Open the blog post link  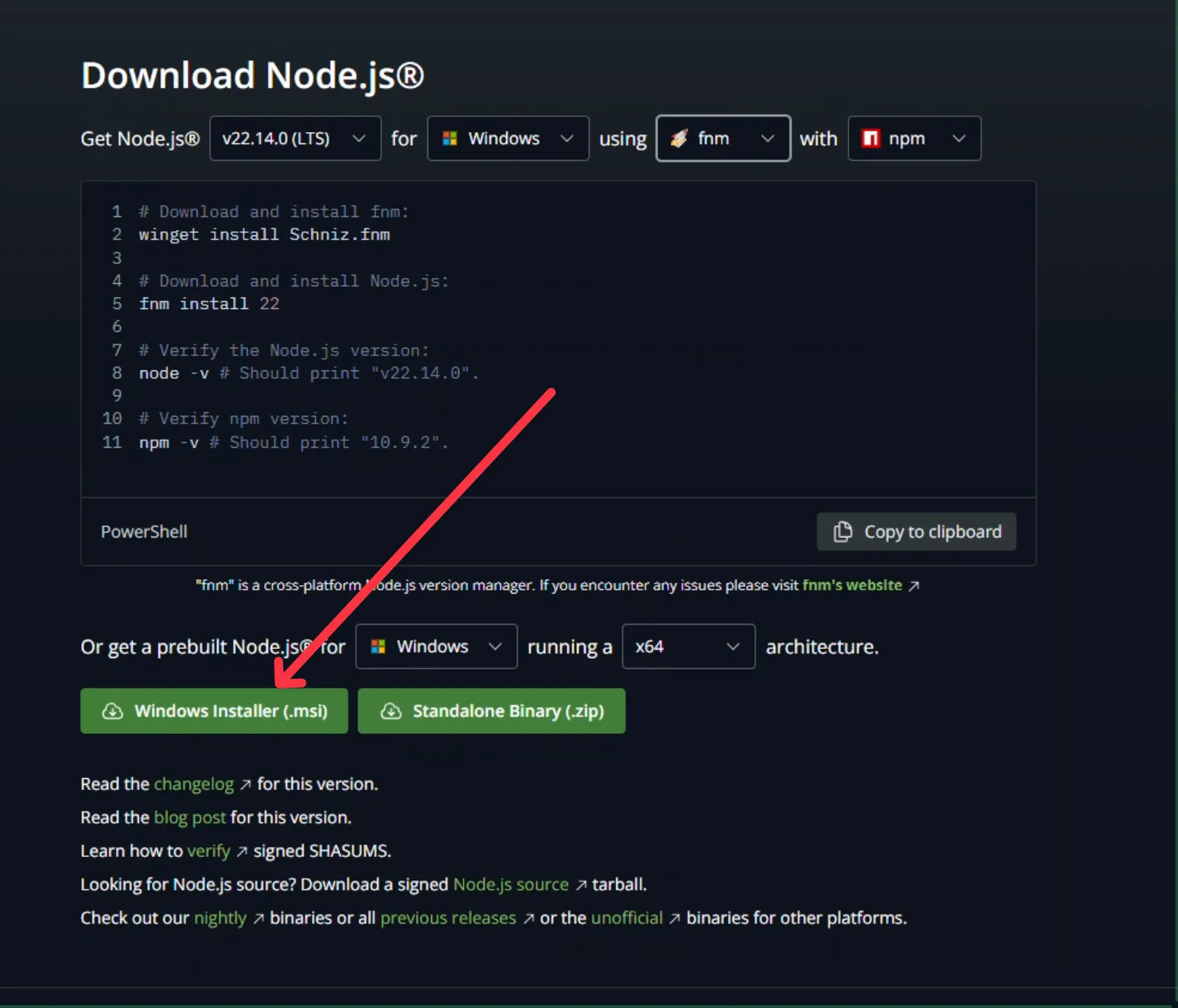pyautogui.click(x=189, y=817)
